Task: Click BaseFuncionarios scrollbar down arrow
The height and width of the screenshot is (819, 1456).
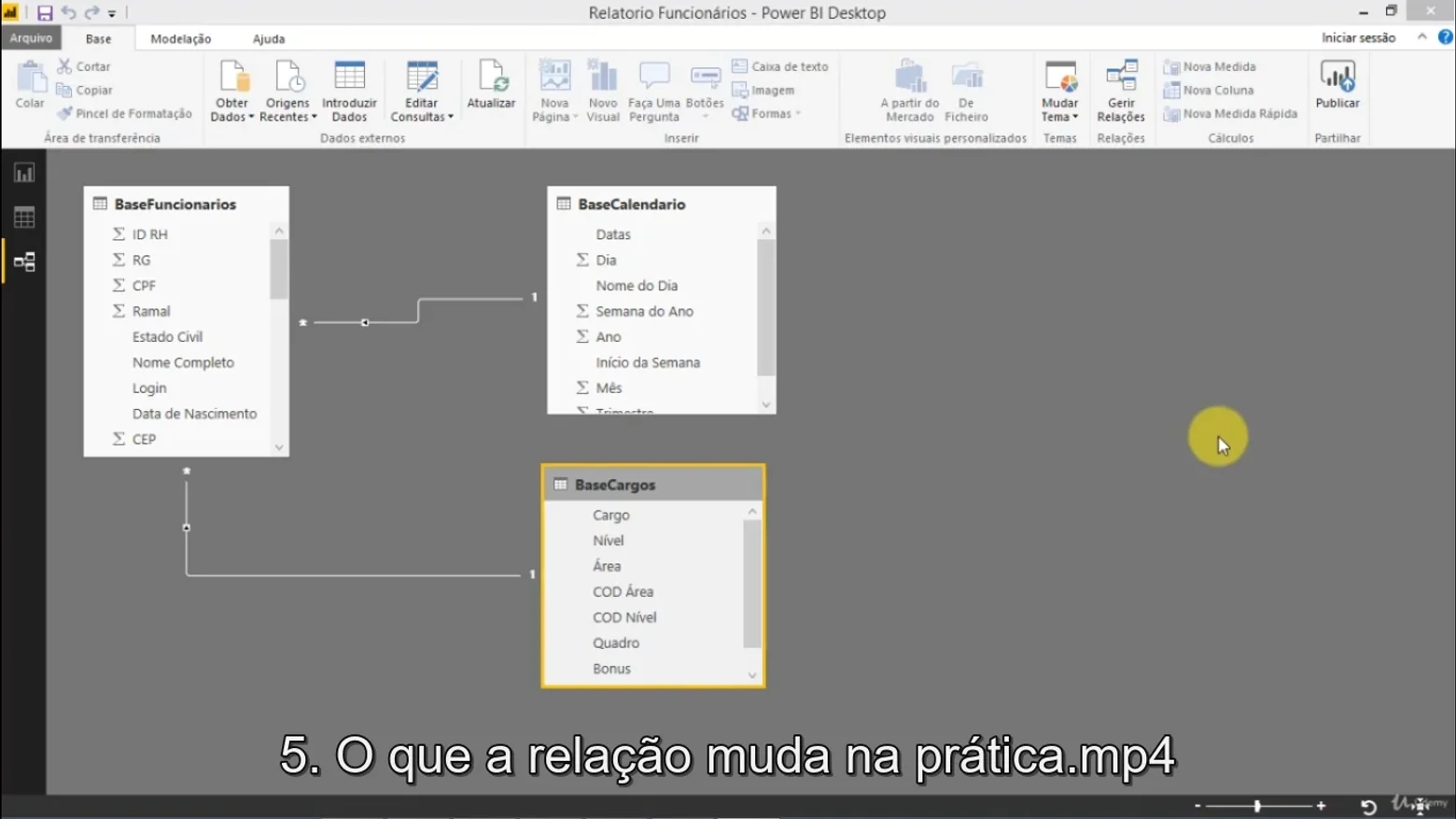Action: pyautogui.click(x=279, y=447)
